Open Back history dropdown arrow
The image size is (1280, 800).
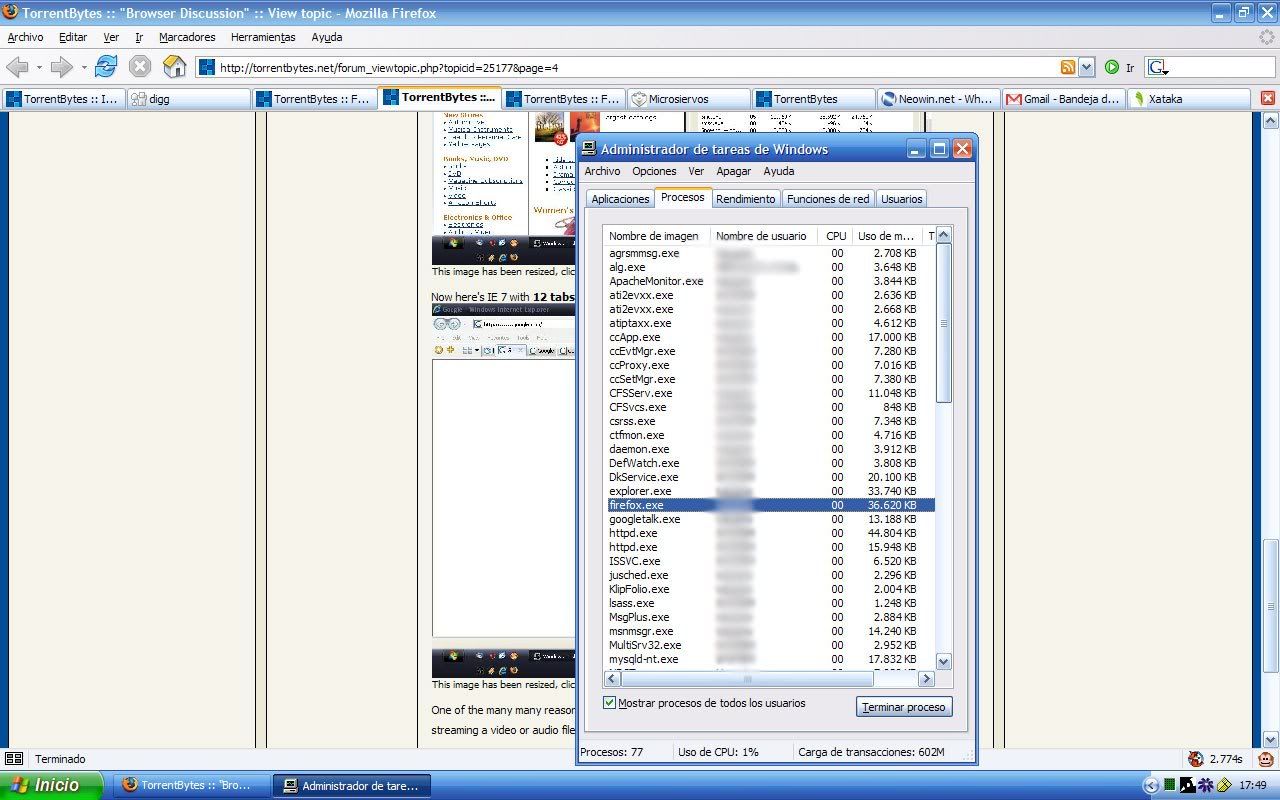click(x=39, y=67)
